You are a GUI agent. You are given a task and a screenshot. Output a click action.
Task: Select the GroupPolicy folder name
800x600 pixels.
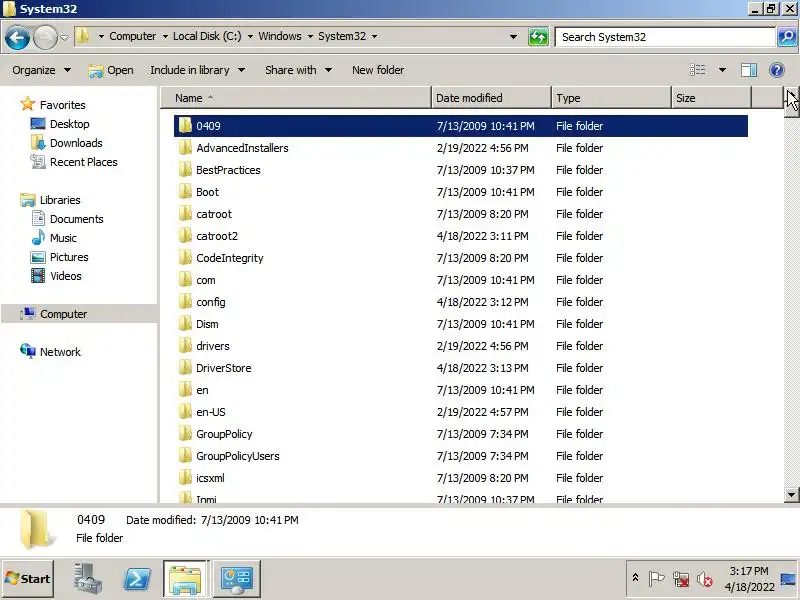(x=224, y=434)
